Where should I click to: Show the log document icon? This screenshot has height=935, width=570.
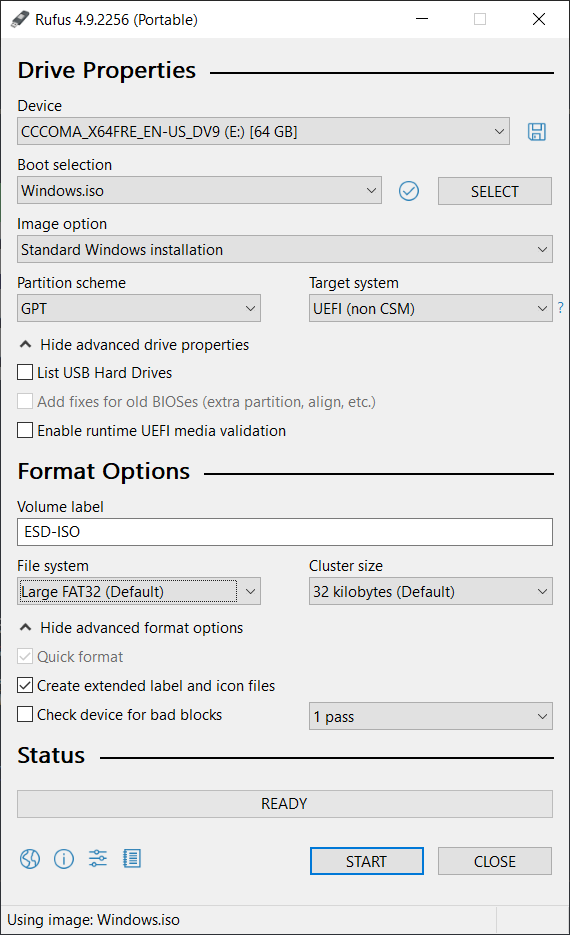pyautogui.click(x=132, y=859)
